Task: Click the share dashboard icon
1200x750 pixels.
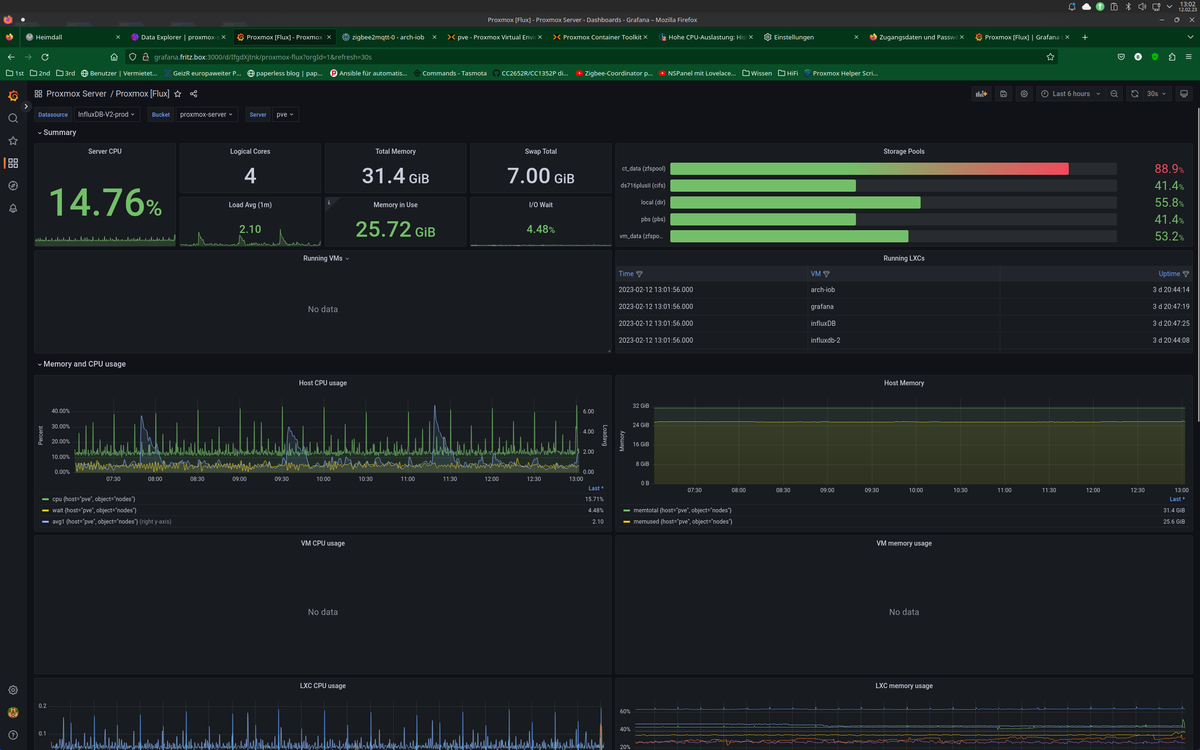Action: tap(194, 94)
